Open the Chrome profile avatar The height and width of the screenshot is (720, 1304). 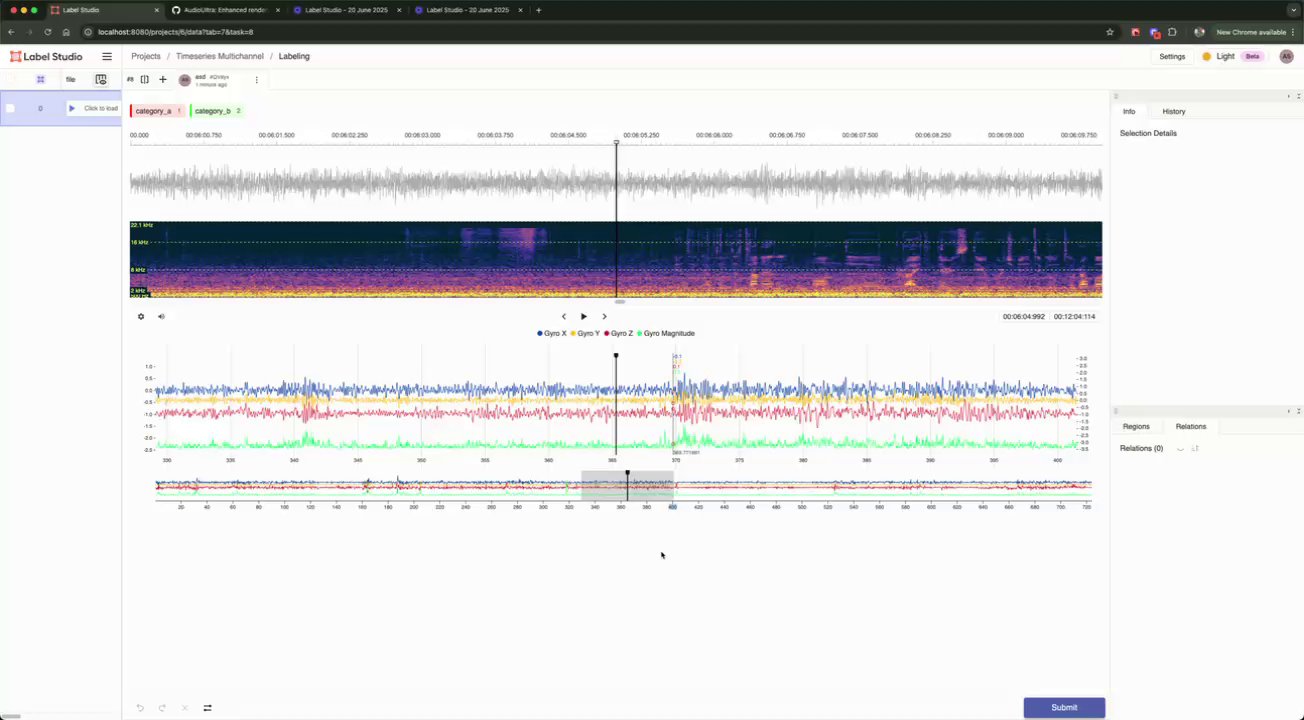(x=1199, y=32)
